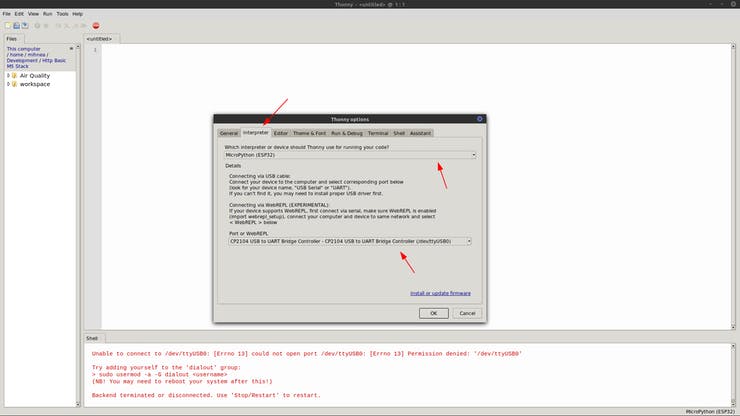
Task: Click the New file toolbar icon
Action: pyautogui.click(x=8, y=25)
